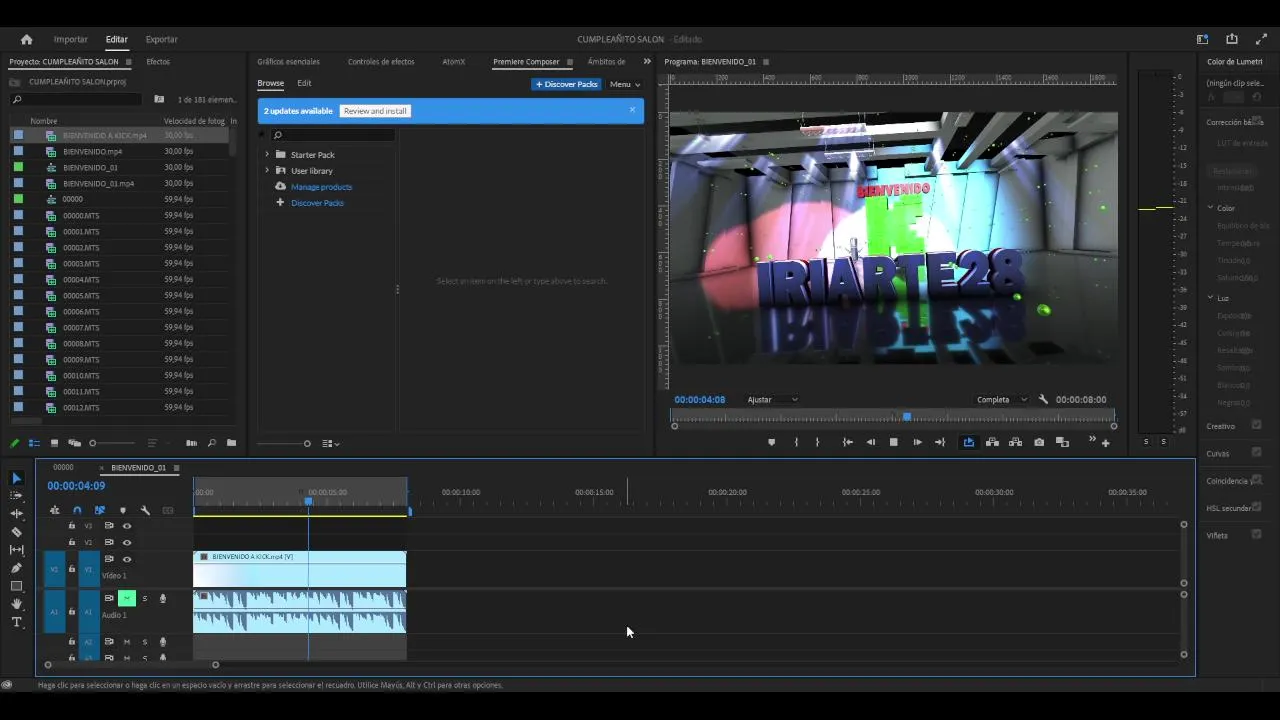
Task: Click Find magnifier in Project panel footer
Action: click(x=211, y=443)
